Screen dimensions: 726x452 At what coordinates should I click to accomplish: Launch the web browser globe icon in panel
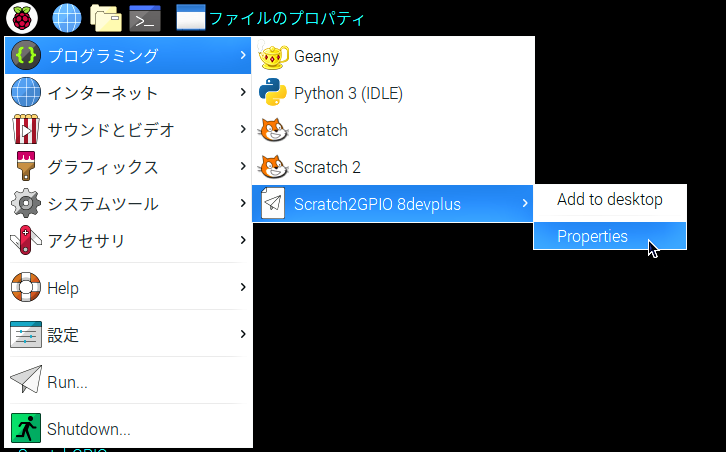click(67, 19)
